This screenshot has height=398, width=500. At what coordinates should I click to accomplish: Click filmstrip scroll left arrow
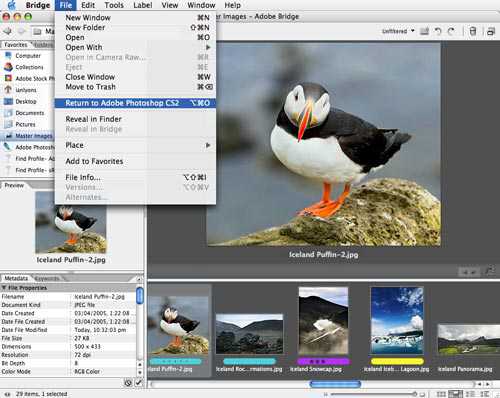pos(480,384)
